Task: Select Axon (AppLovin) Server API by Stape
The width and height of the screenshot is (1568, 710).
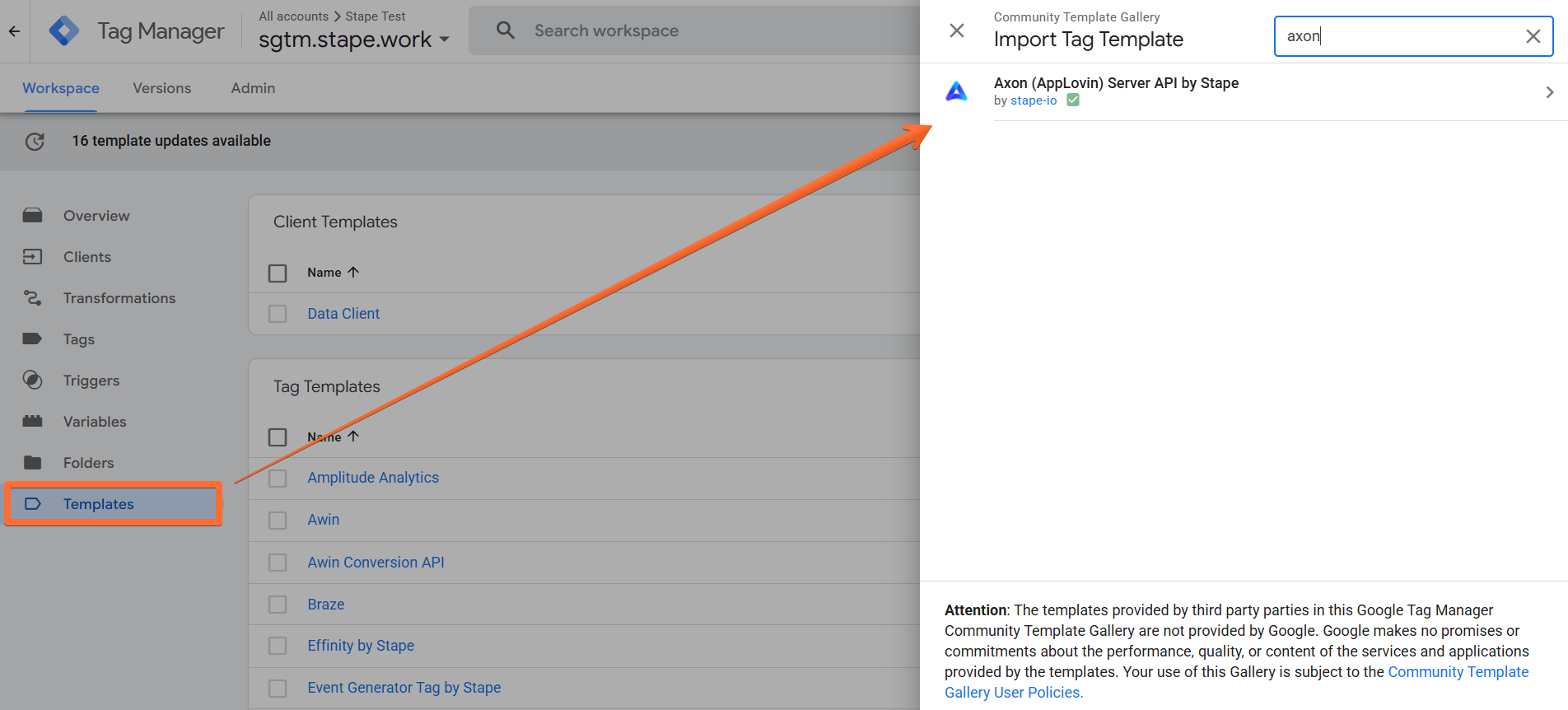Action: 1244,92
